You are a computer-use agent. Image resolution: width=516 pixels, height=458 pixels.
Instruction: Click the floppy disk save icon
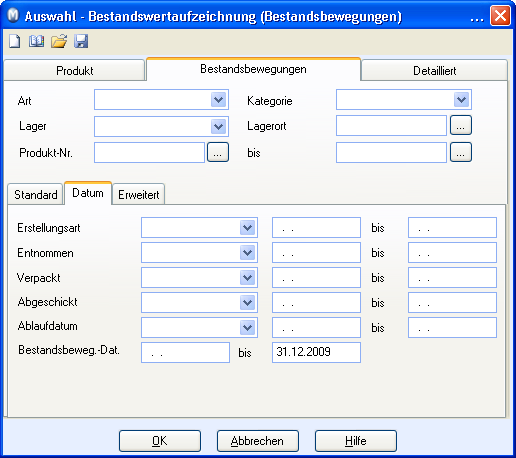click(81, 41)
